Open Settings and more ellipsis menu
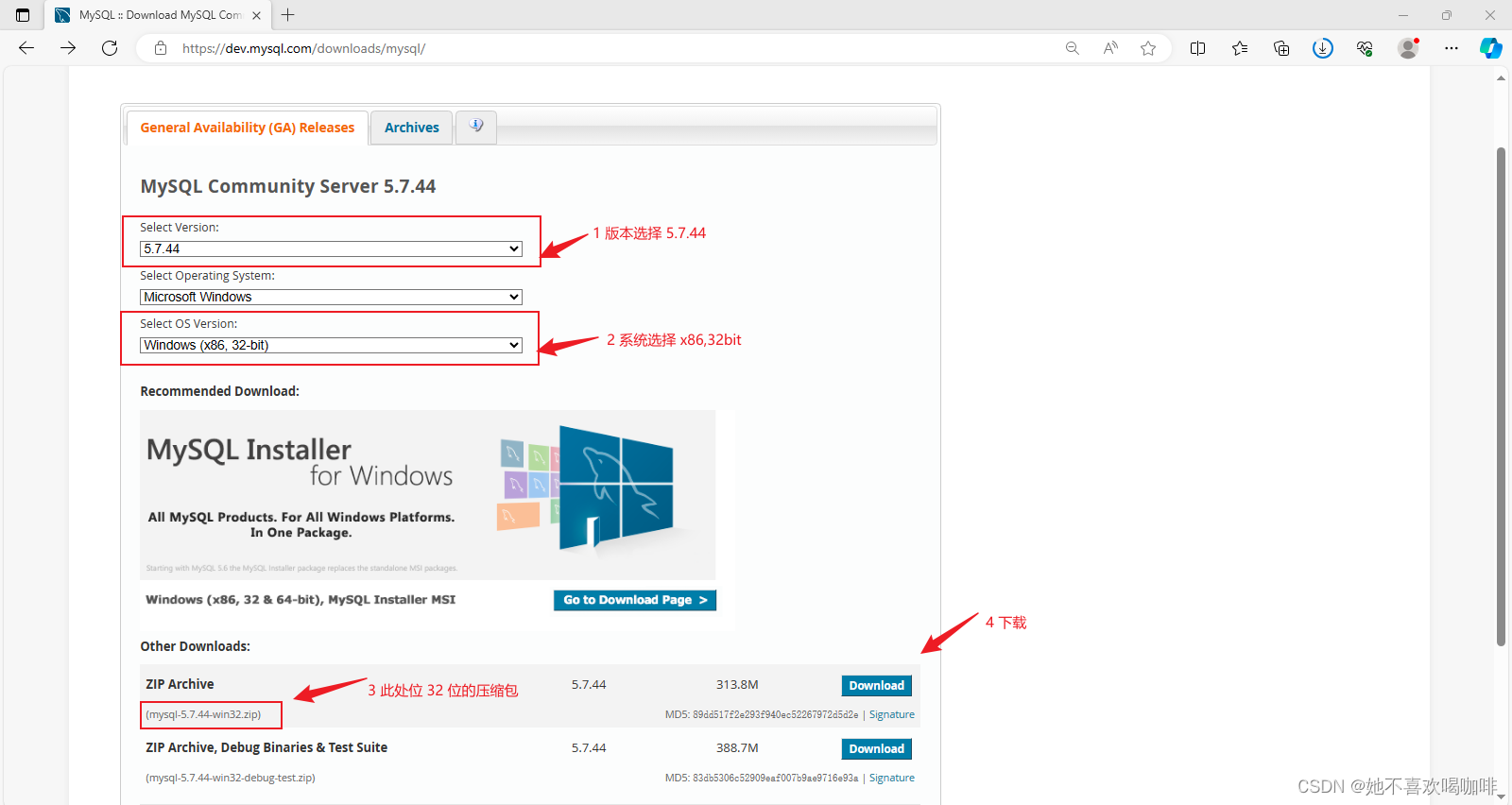This screenshot has width=1512, height=805. 1452,48
